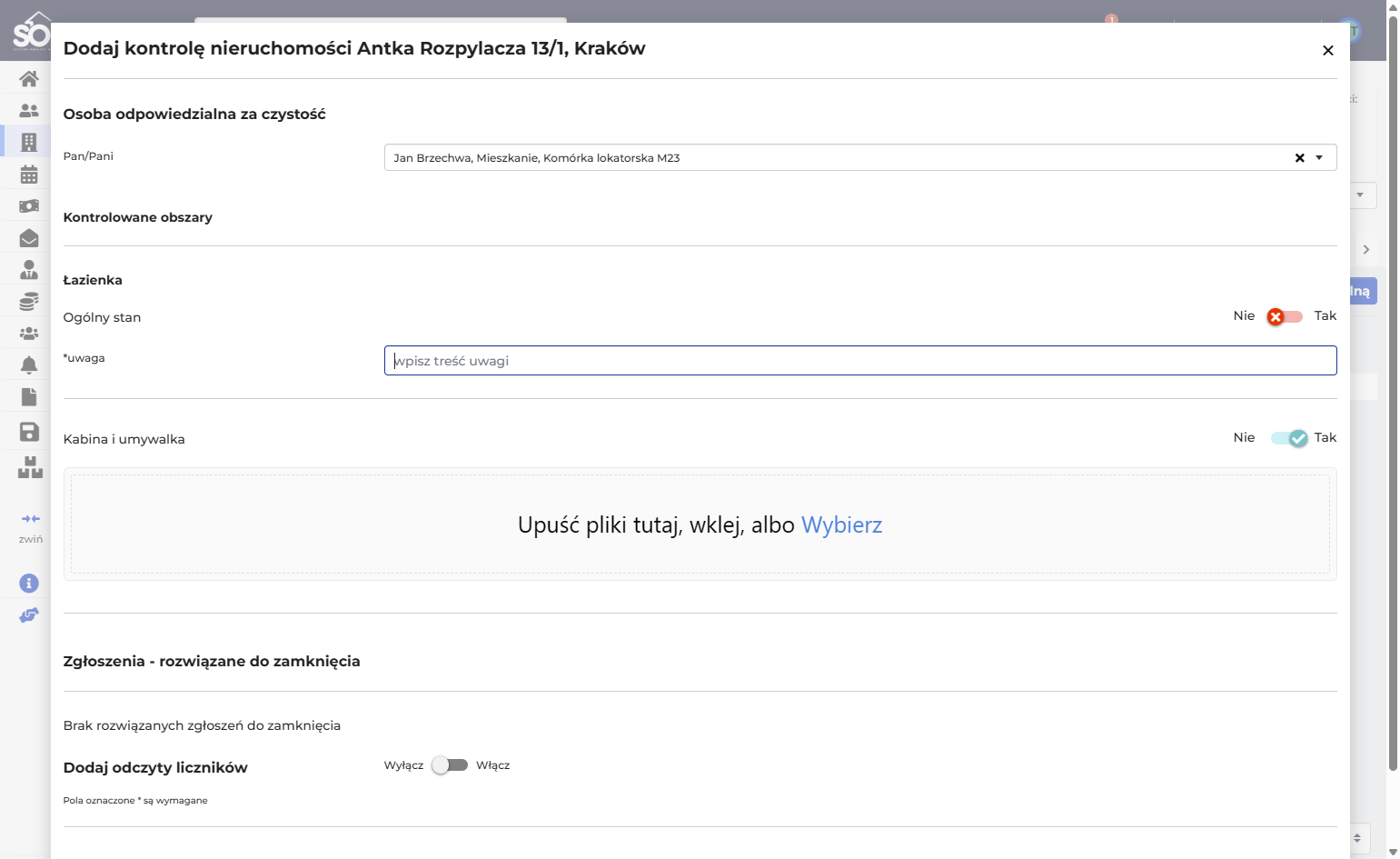Open the envelope mail icon in sidebar
The height and width of the screenshot is (859, 1400).
29,237
